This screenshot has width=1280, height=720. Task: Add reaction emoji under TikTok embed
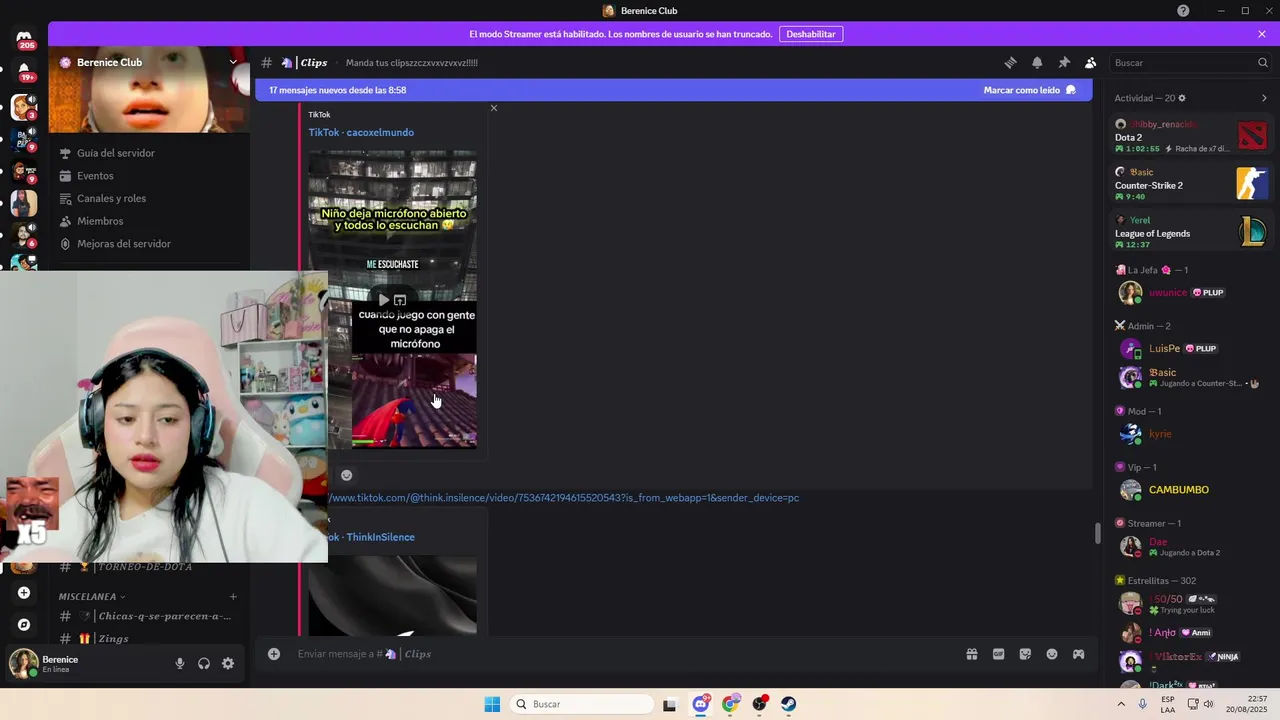[346, 475]
